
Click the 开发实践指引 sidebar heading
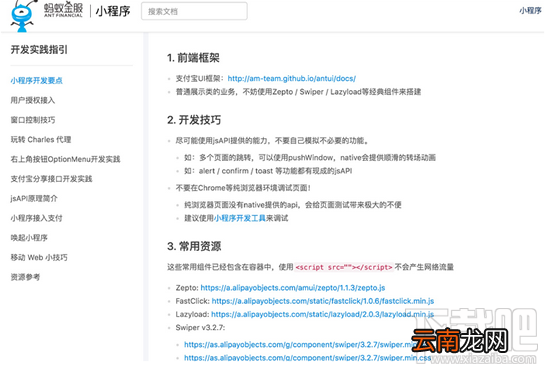coord(39,50)
